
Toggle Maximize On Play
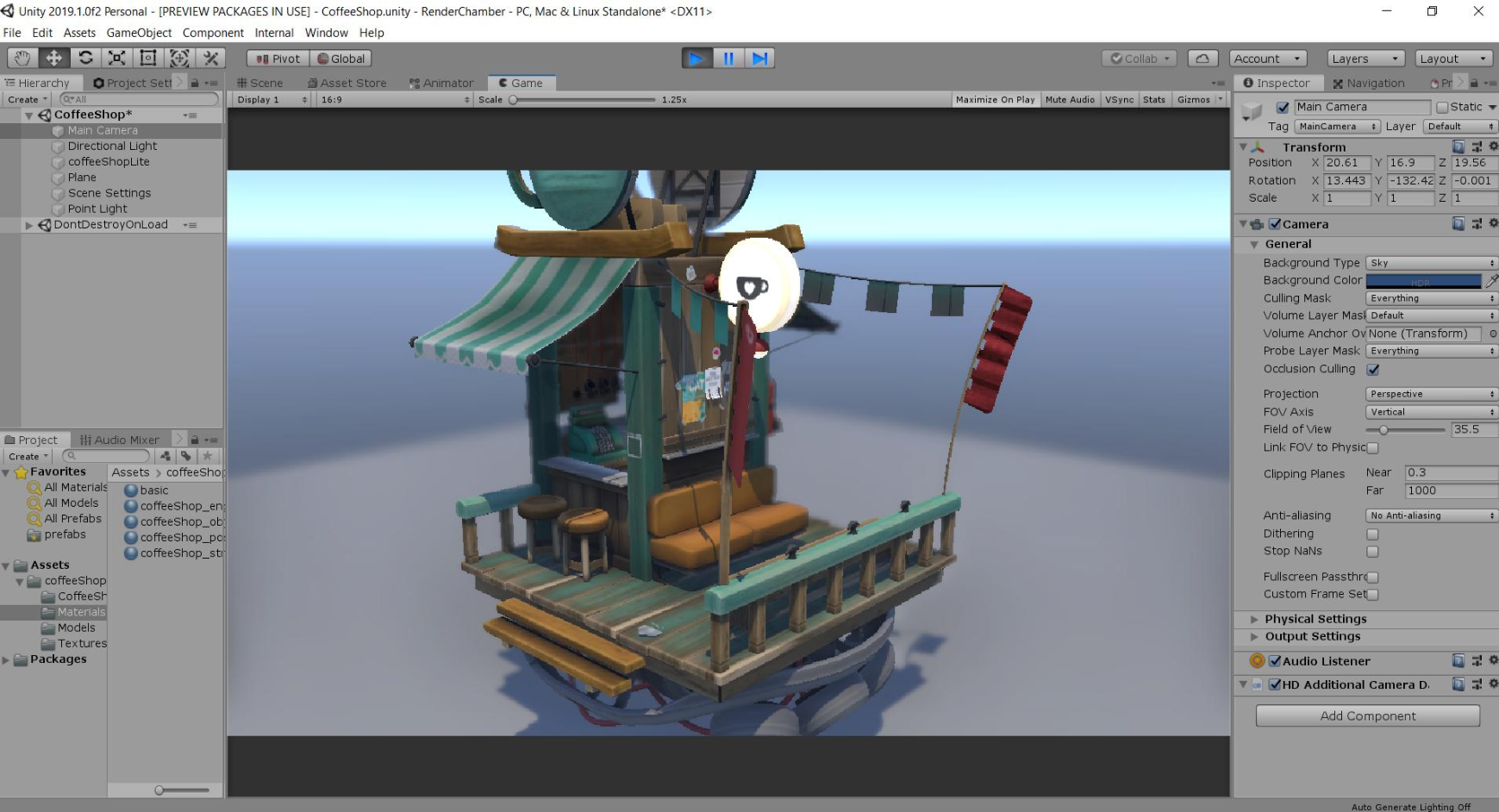(x=995, y=100)
